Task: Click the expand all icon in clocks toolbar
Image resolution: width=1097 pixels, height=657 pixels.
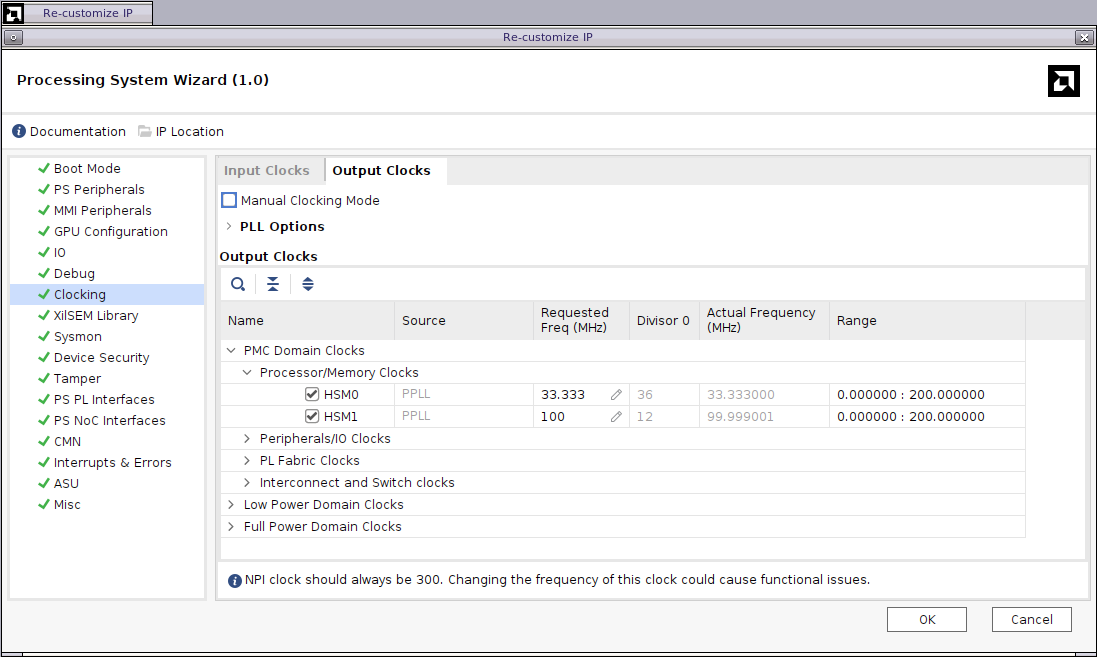Action: tap(308, 284)
